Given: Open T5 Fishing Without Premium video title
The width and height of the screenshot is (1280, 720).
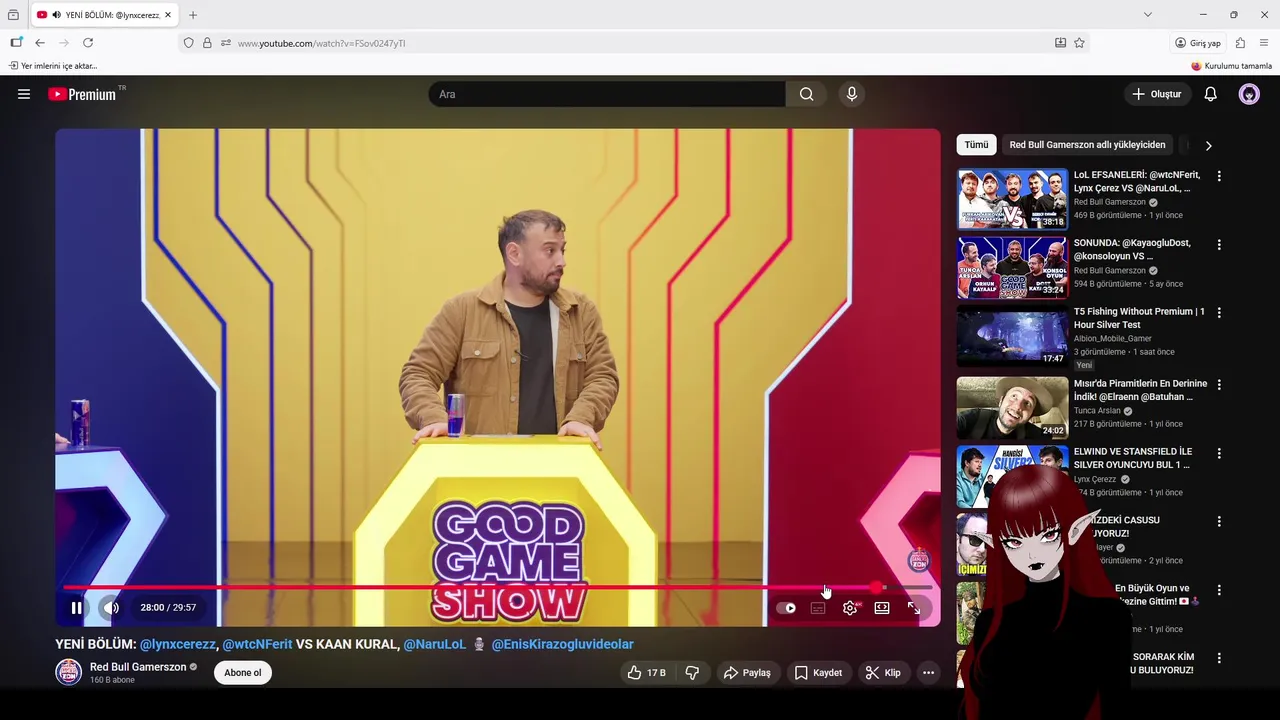Looking at the screenshot, I should (1139, 318).
